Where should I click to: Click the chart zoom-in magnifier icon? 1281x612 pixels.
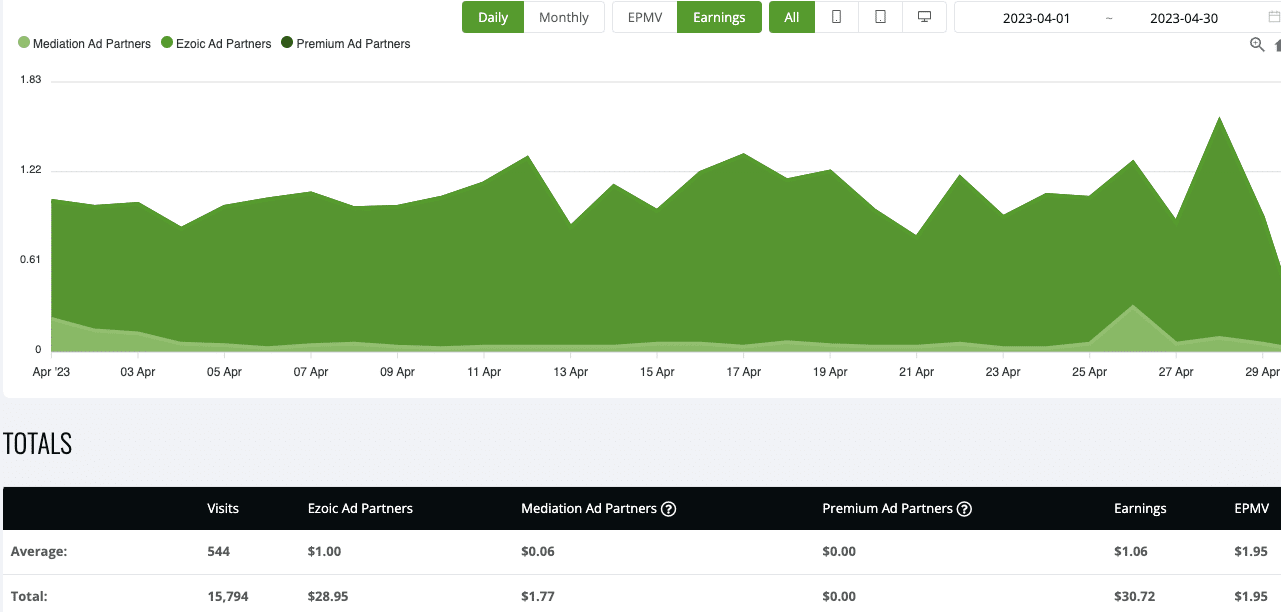[x=1257, y=44]
